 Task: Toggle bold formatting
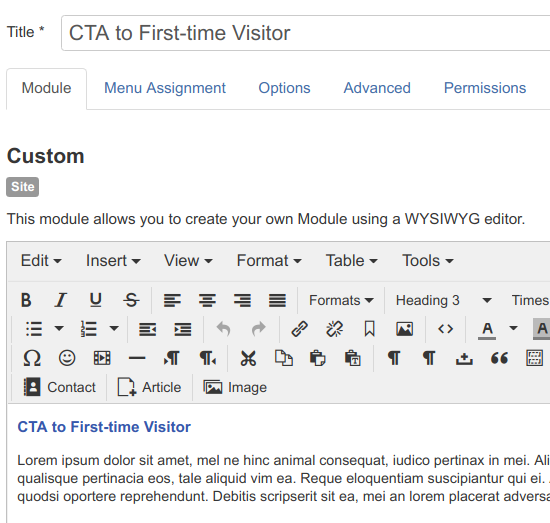pos(26,300)
